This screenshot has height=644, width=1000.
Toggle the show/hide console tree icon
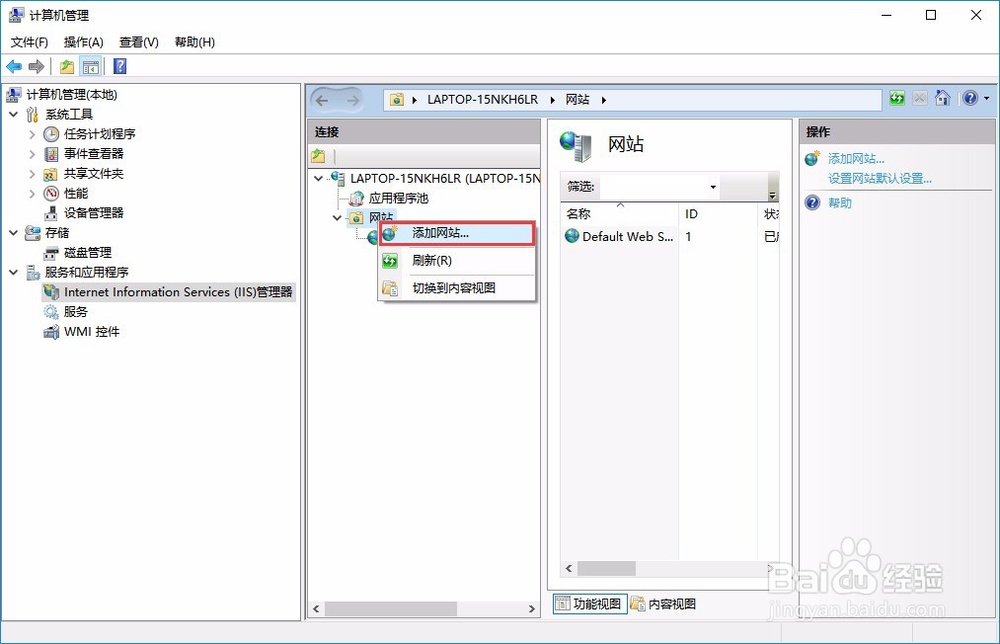[x=91, y=66]
